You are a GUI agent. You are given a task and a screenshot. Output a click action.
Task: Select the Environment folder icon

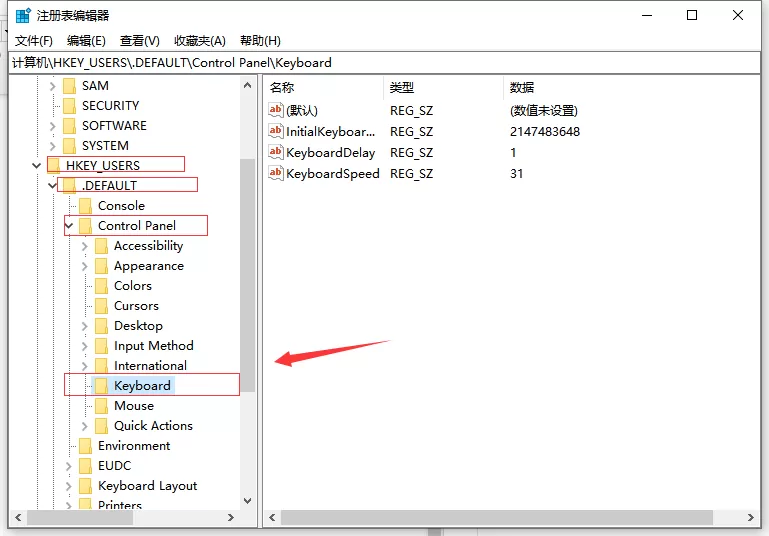pos(85,446)
